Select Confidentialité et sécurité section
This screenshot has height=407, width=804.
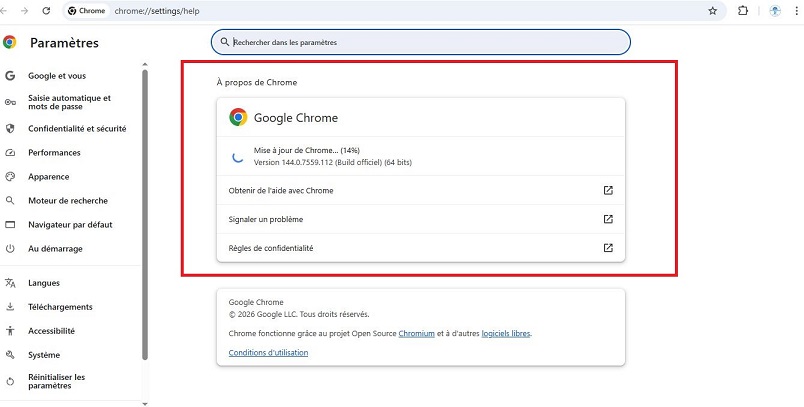click(77, 129)
